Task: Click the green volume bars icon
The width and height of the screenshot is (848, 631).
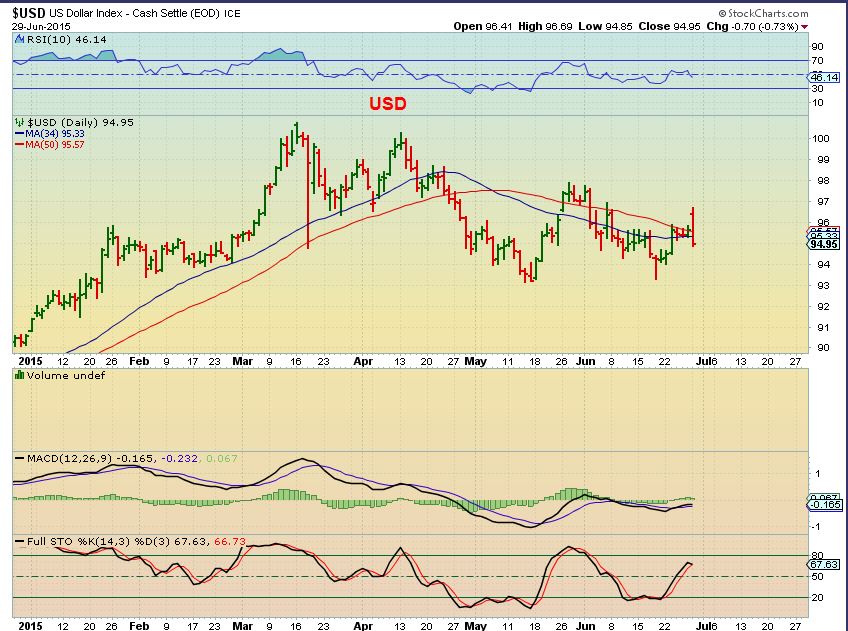Action: pyautogui.click(x=19, y=375)
